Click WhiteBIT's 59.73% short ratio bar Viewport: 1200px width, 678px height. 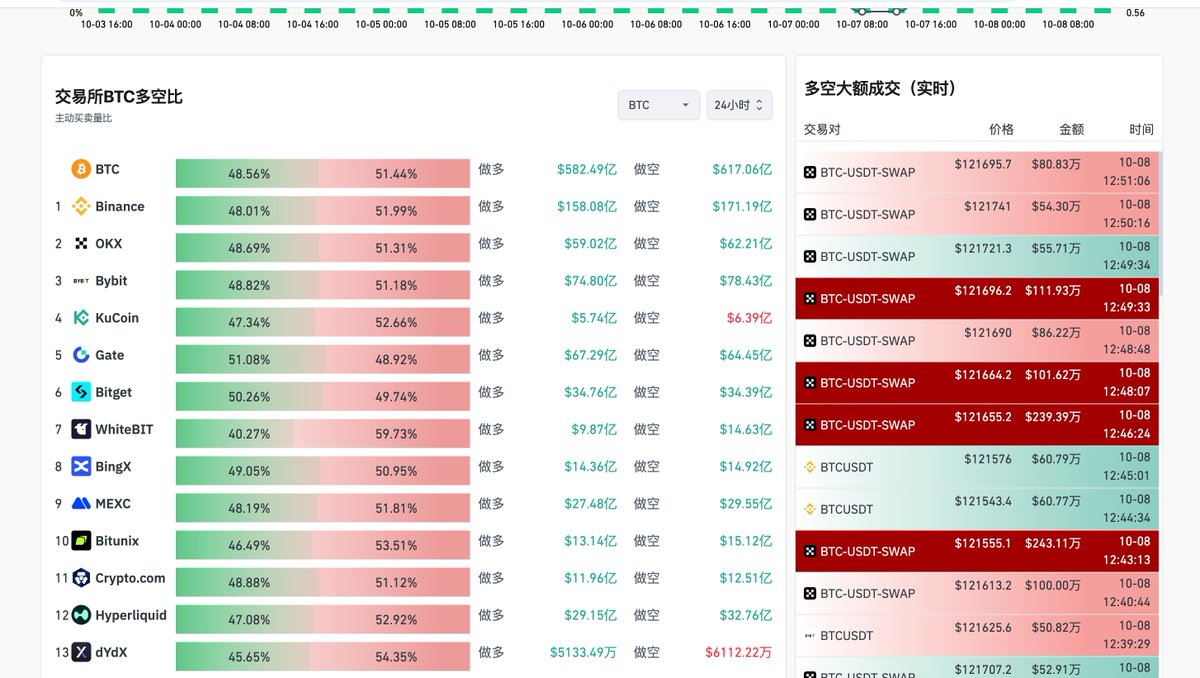coord(383,433)
